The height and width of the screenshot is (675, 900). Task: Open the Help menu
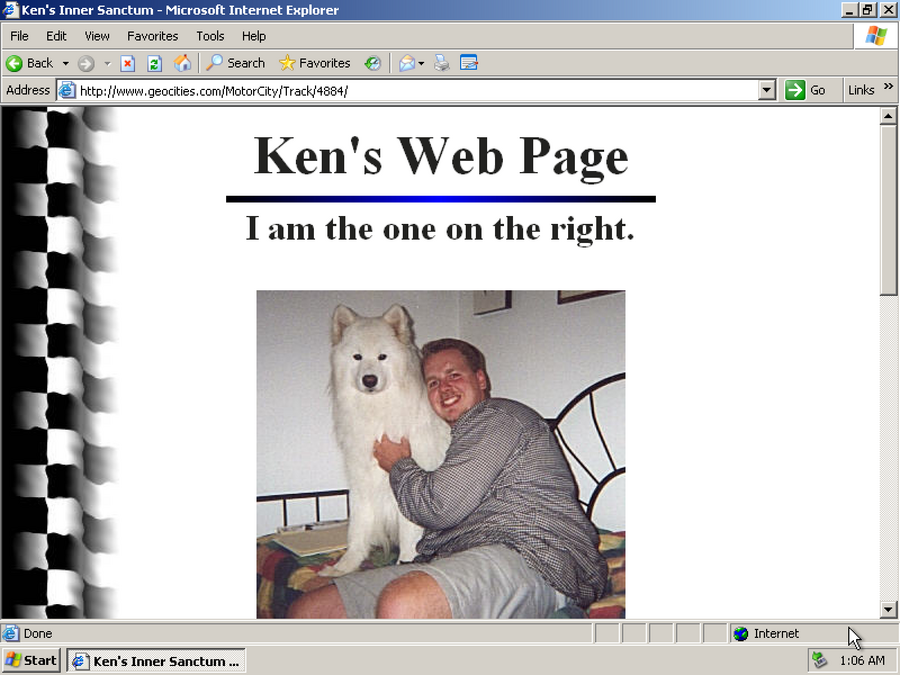254,36
